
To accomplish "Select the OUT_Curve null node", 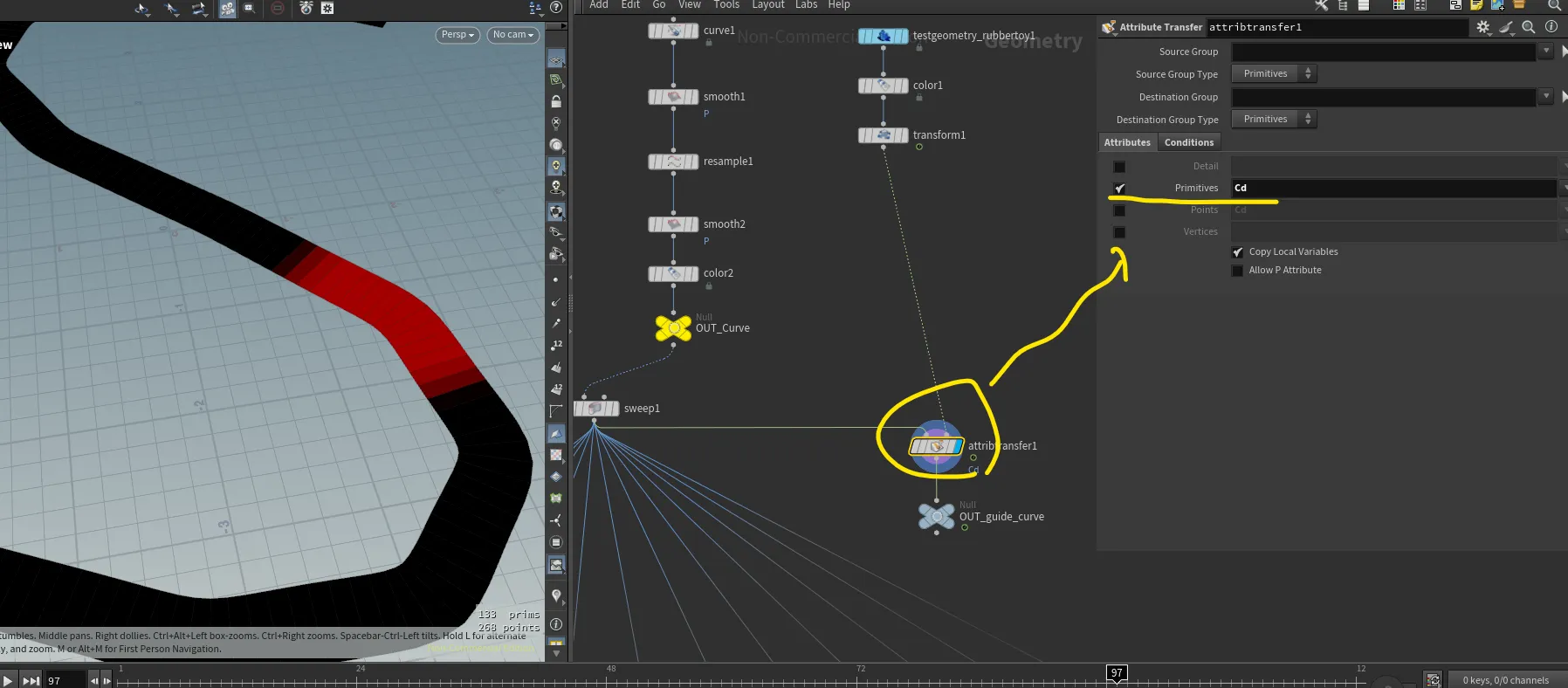I will (673, 328).
